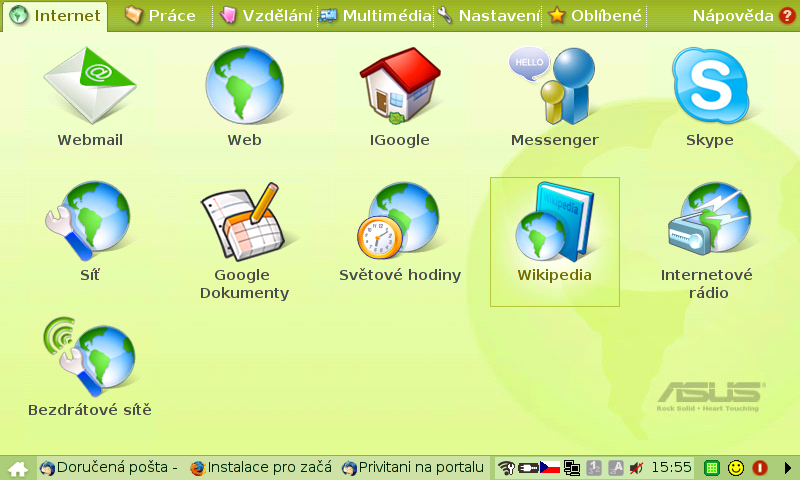Toggle the Caps Lock indicator icon
Image resolution: width=800 pixels, height=480 pixels.
(616, 468)
